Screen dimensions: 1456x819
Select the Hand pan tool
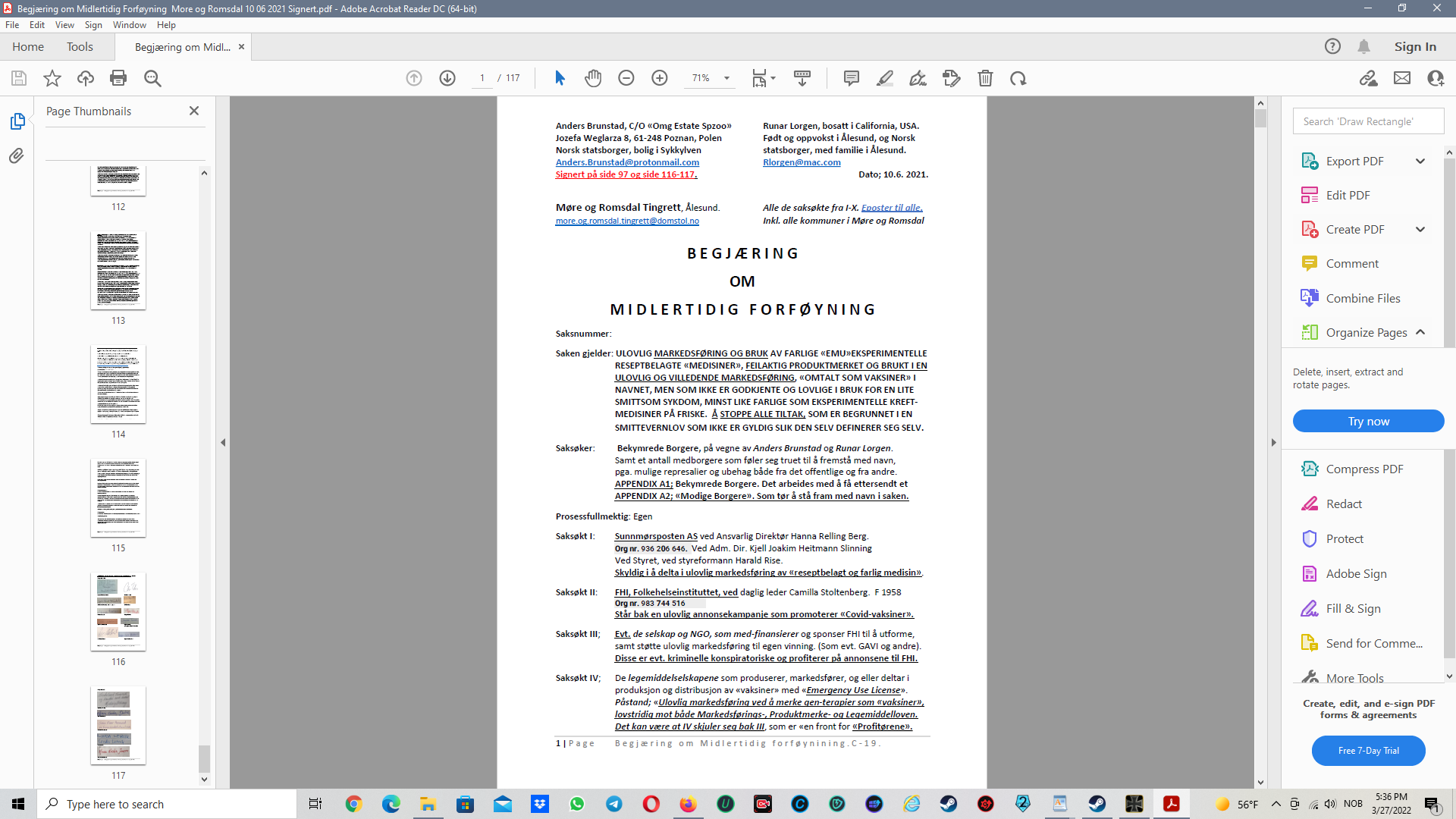(x=593, y=78)
